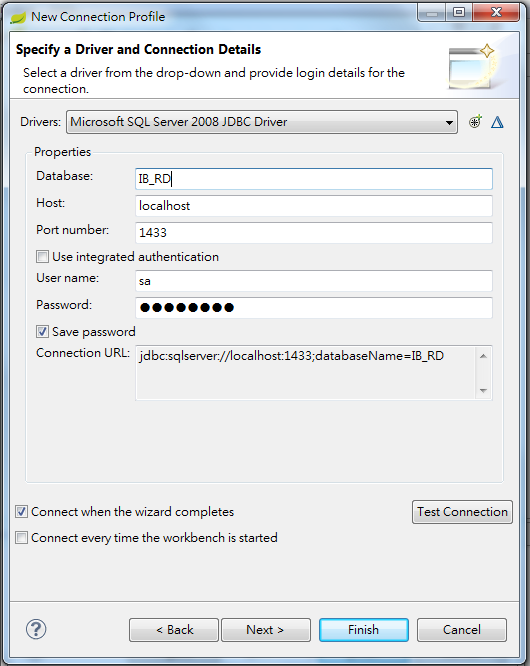Click the New Driver Definition icon
This screenshot has height=666, width=530.
click(x=475, y=122)
